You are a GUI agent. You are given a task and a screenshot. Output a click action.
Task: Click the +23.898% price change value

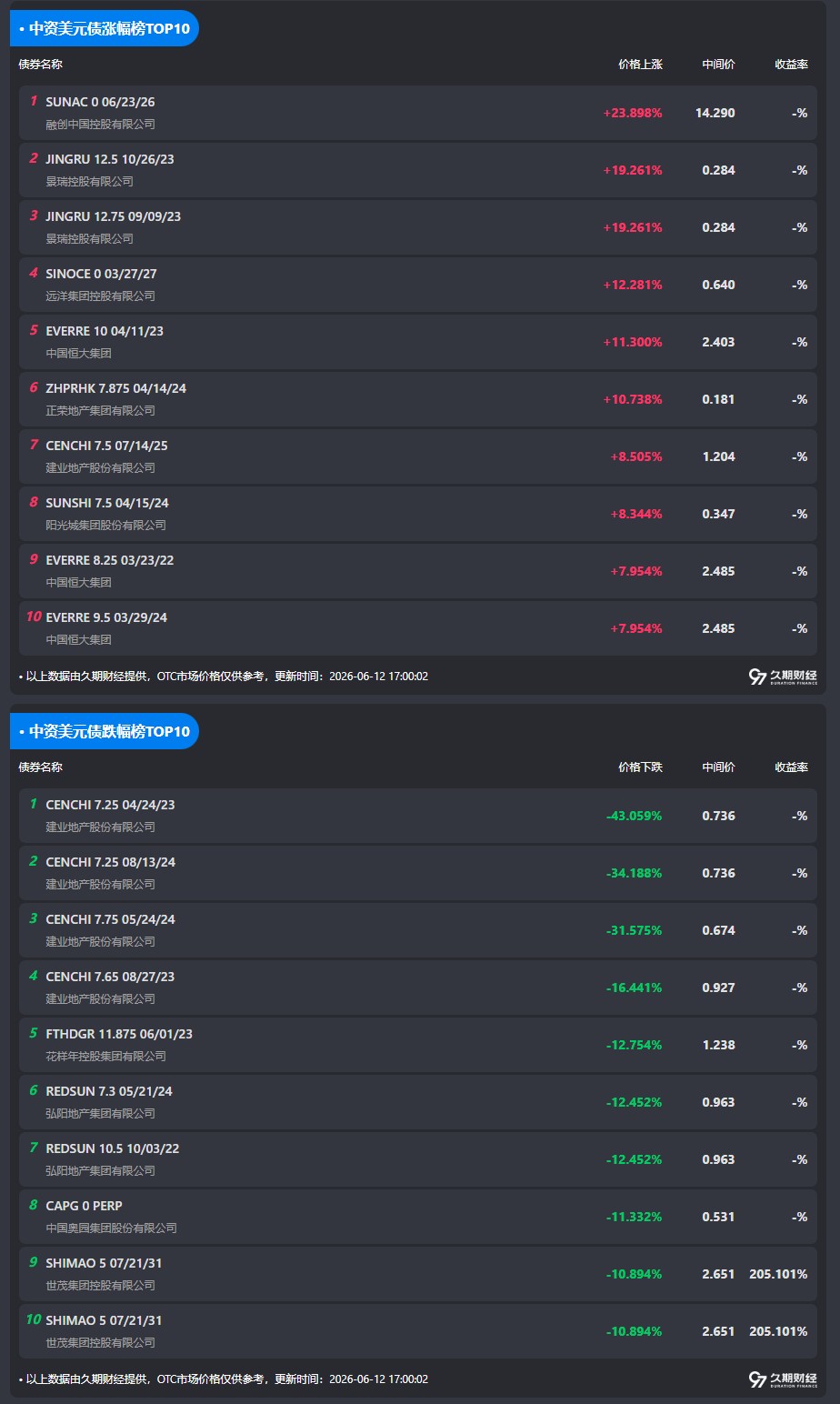point(633,113)
